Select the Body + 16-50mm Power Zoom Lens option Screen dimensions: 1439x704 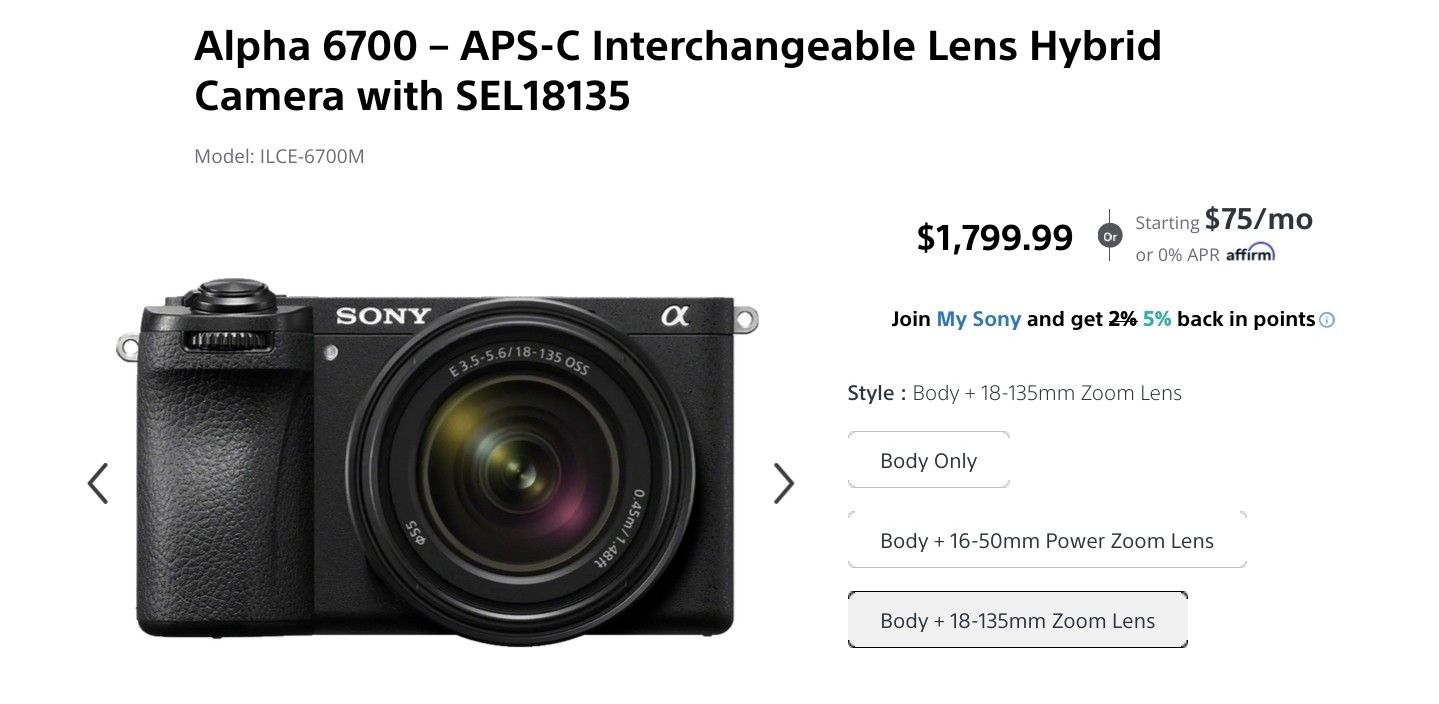(1046, 540)
